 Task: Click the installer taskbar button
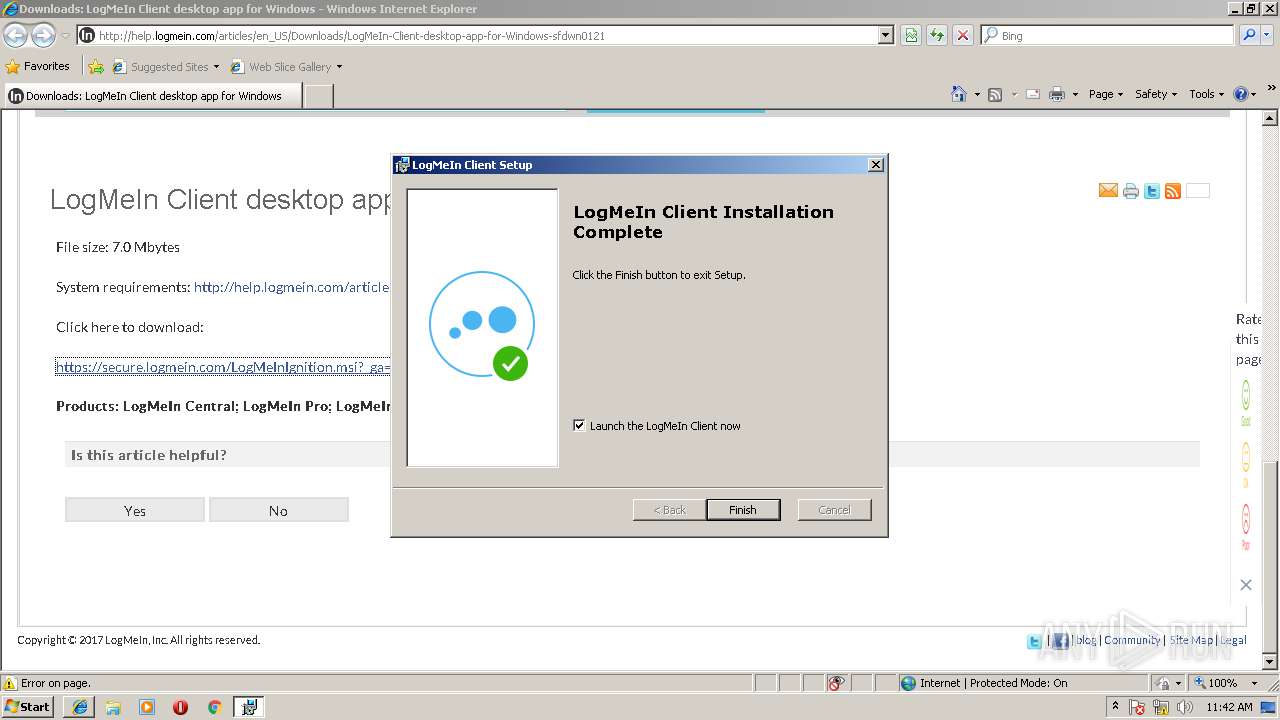click(248, 707)
